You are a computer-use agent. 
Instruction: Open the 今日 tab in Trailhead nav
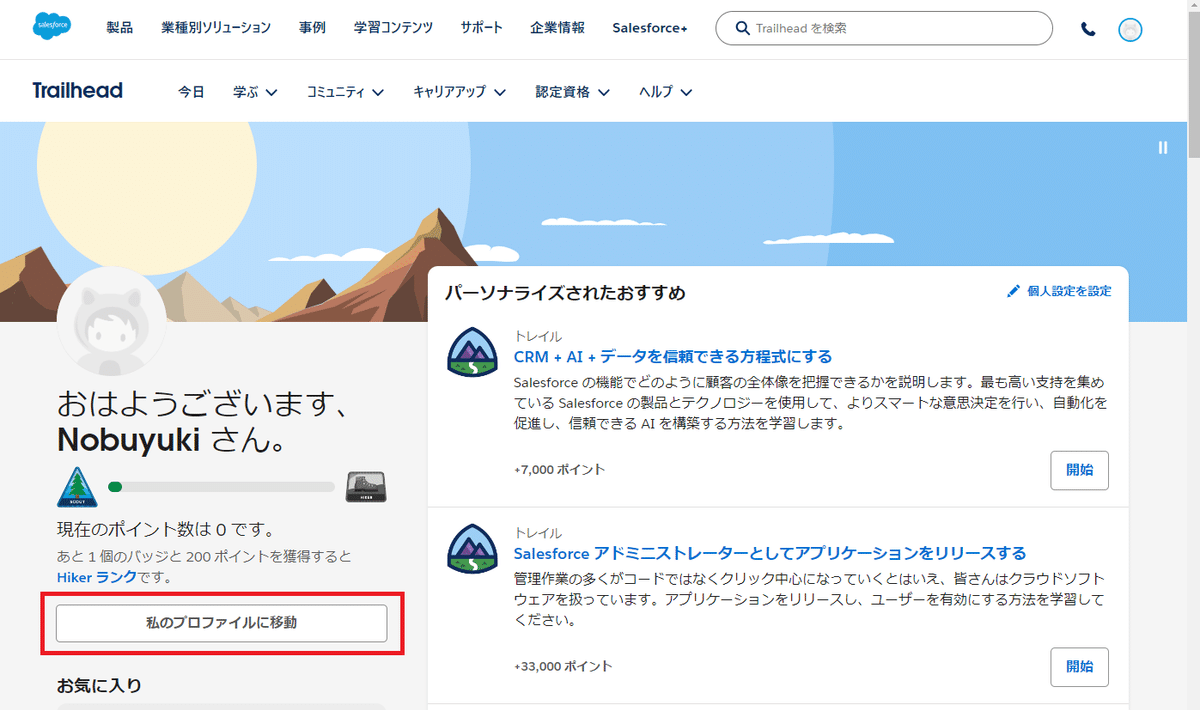point(191,92)
